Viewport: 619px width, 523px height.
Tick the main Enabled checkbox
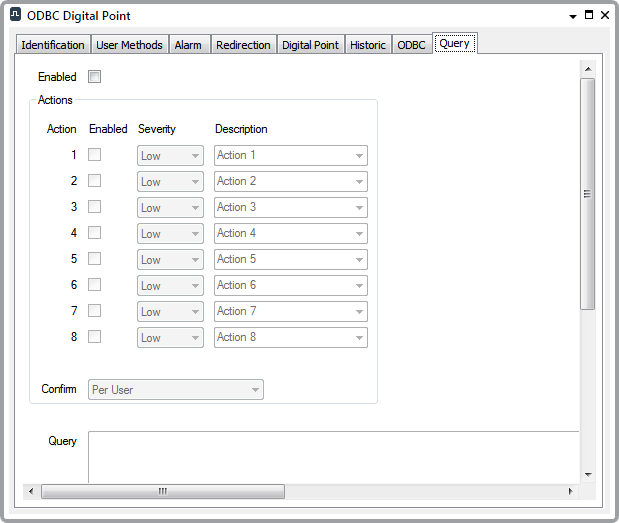click(x=95, y=77)
